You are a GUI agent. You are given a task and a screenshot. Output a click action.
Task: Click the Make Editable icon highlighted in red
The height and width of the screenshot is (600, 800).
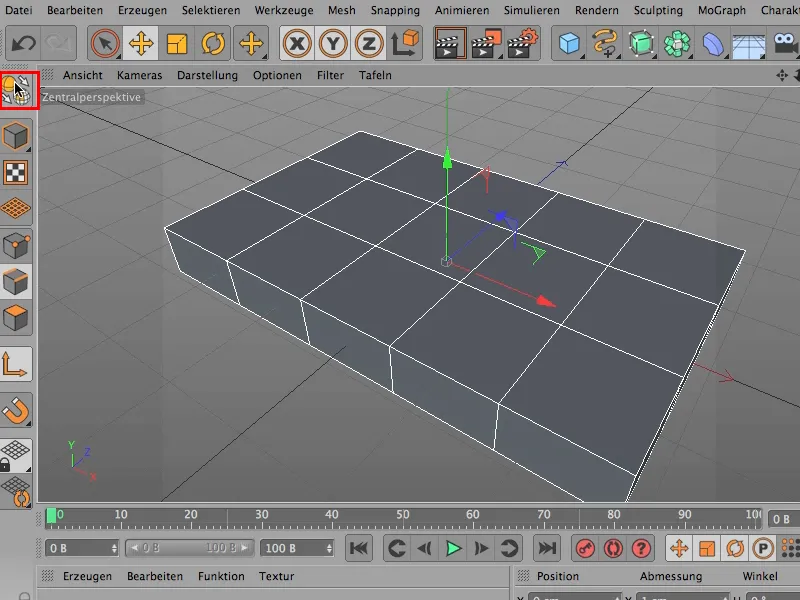(x=19, y=90)
